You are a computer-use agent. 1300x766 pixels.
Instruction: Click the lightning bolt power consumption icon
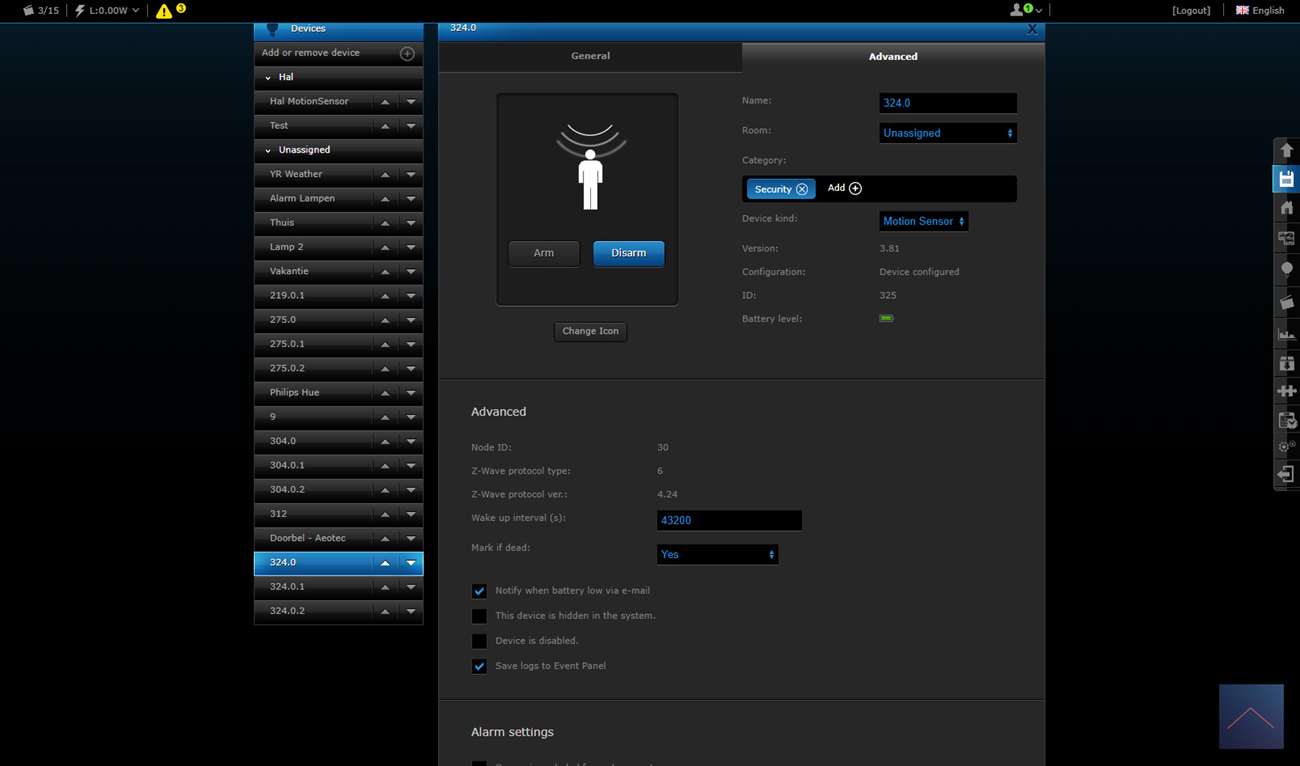pos(80,10)
